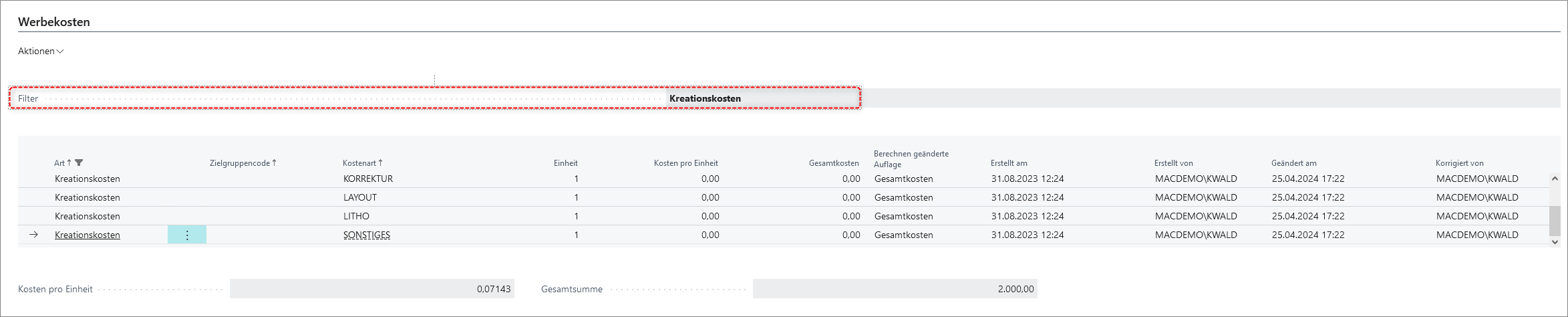
Task: Select the LITHO row
Action: [x=783, y=216]
